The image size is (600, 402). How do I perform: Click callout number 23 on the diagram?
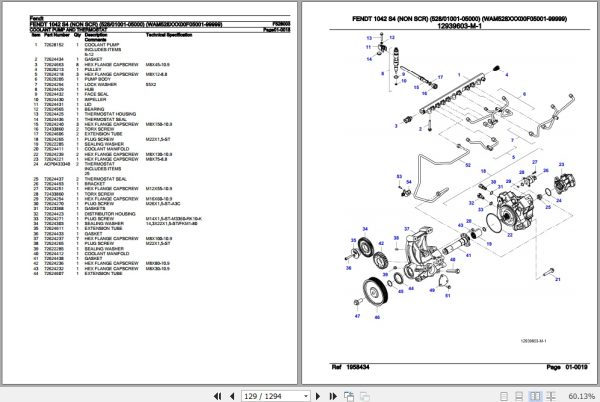tap(561, 164)
